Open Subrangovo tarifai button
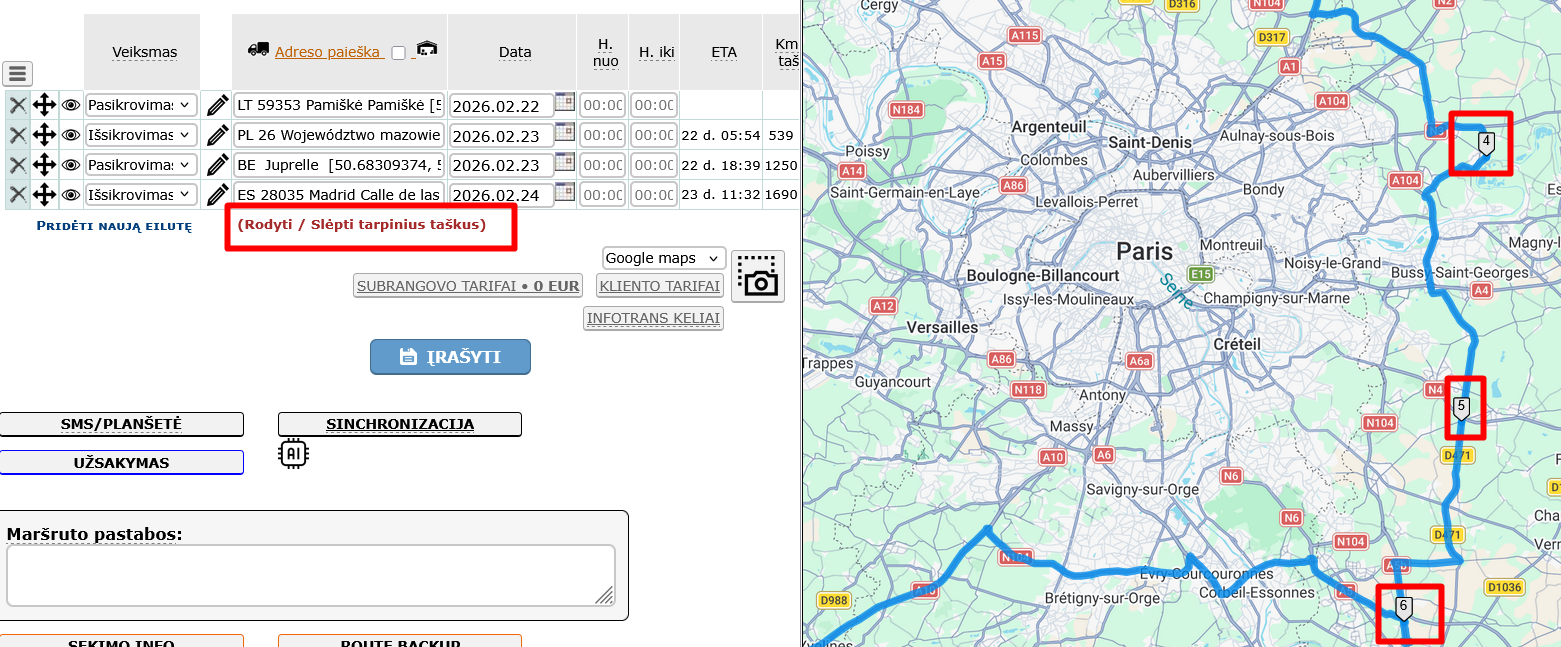Viewport: 1561px width, 647px height. point(468,286)
